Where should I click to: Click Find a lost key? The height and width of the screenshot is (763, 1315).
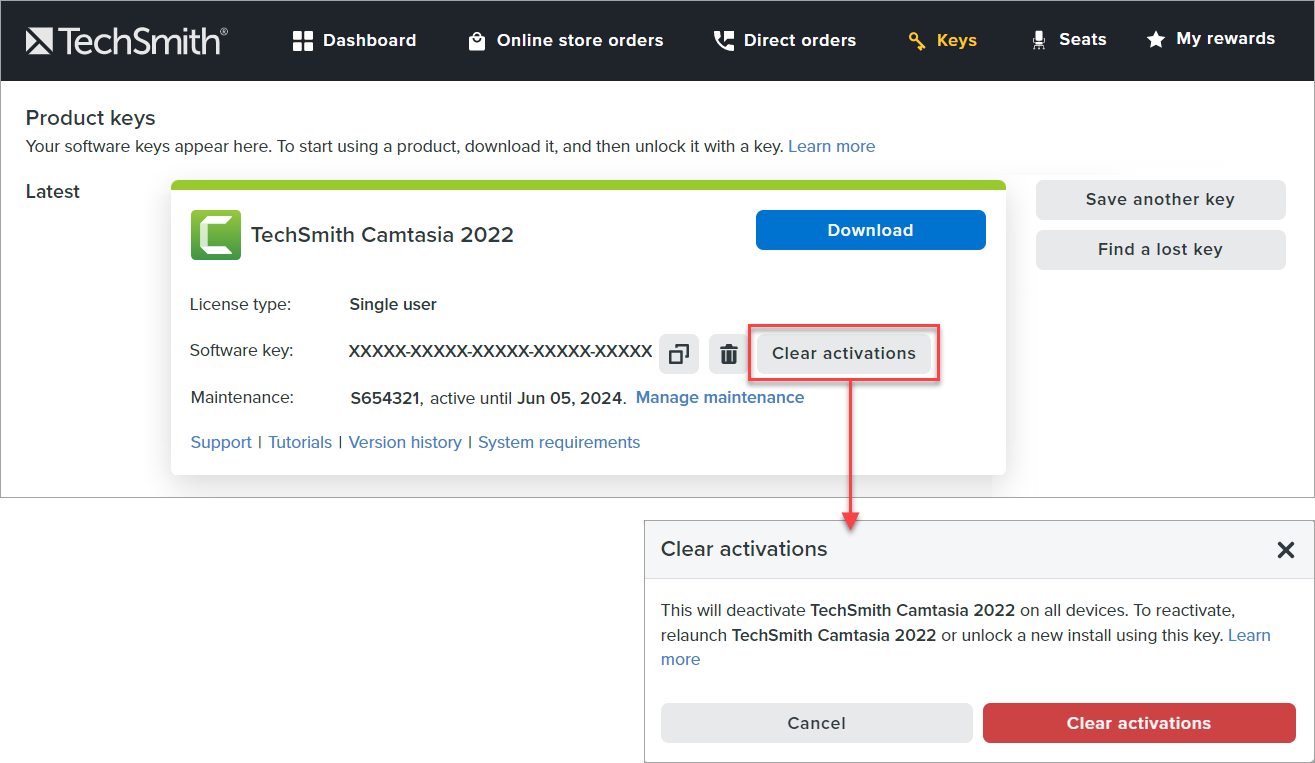(1159, 249)
